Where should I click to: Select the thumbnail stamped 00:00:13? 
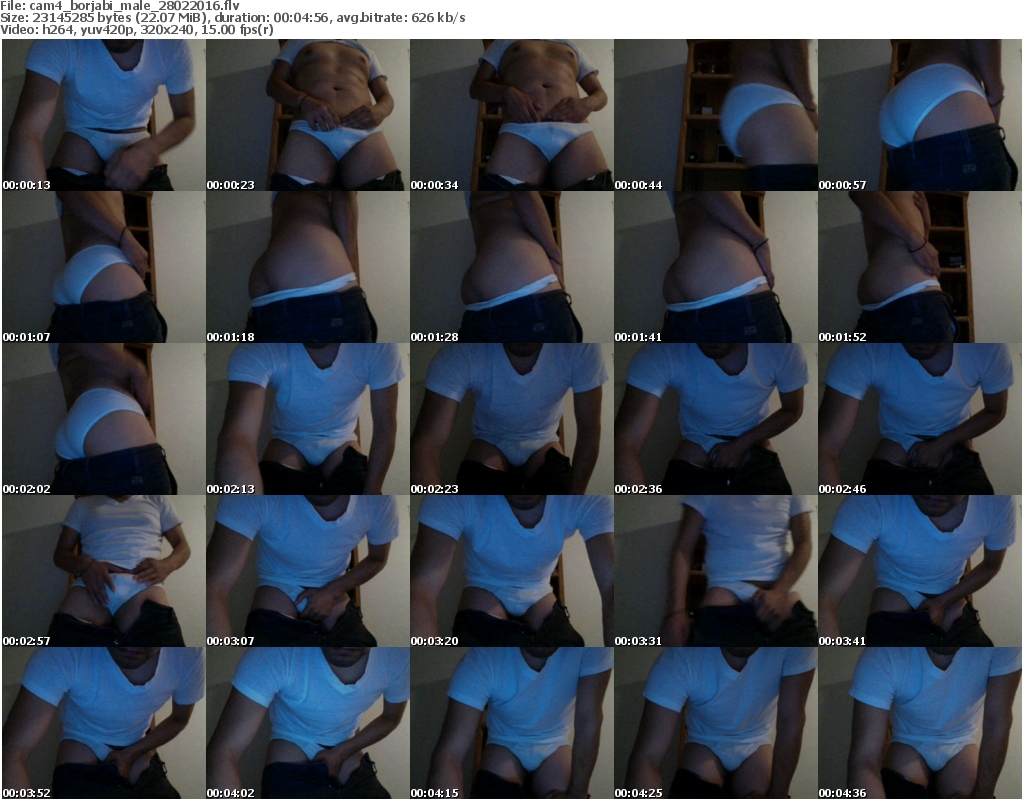[103, 115]
